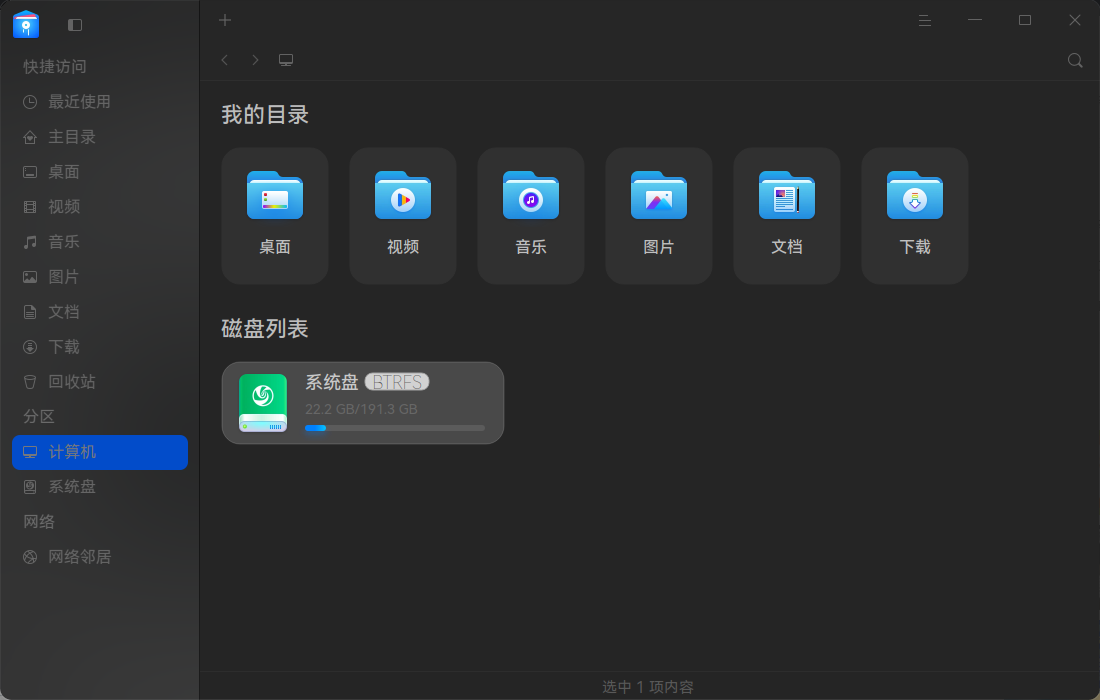Open a new tab with plus icon
The width and height of the screenshot is (1100, 700).
(224, 20)
